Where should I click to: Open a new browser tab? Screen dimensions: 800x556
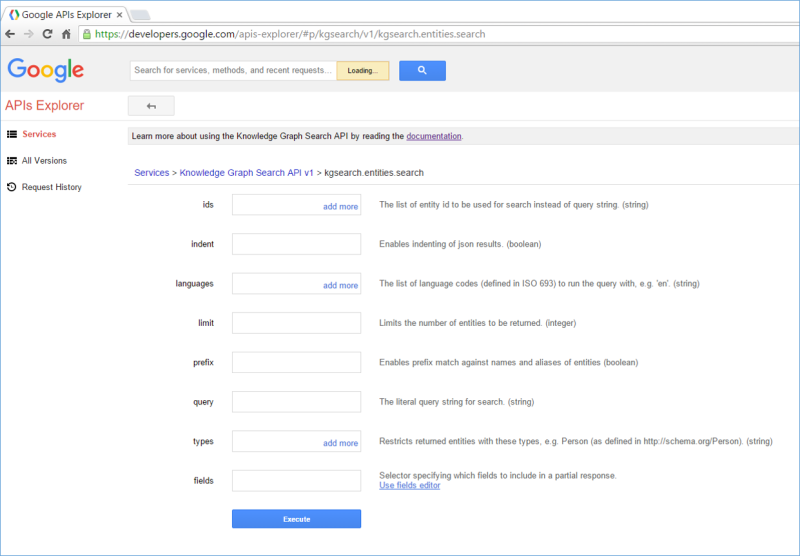[139, 15]
